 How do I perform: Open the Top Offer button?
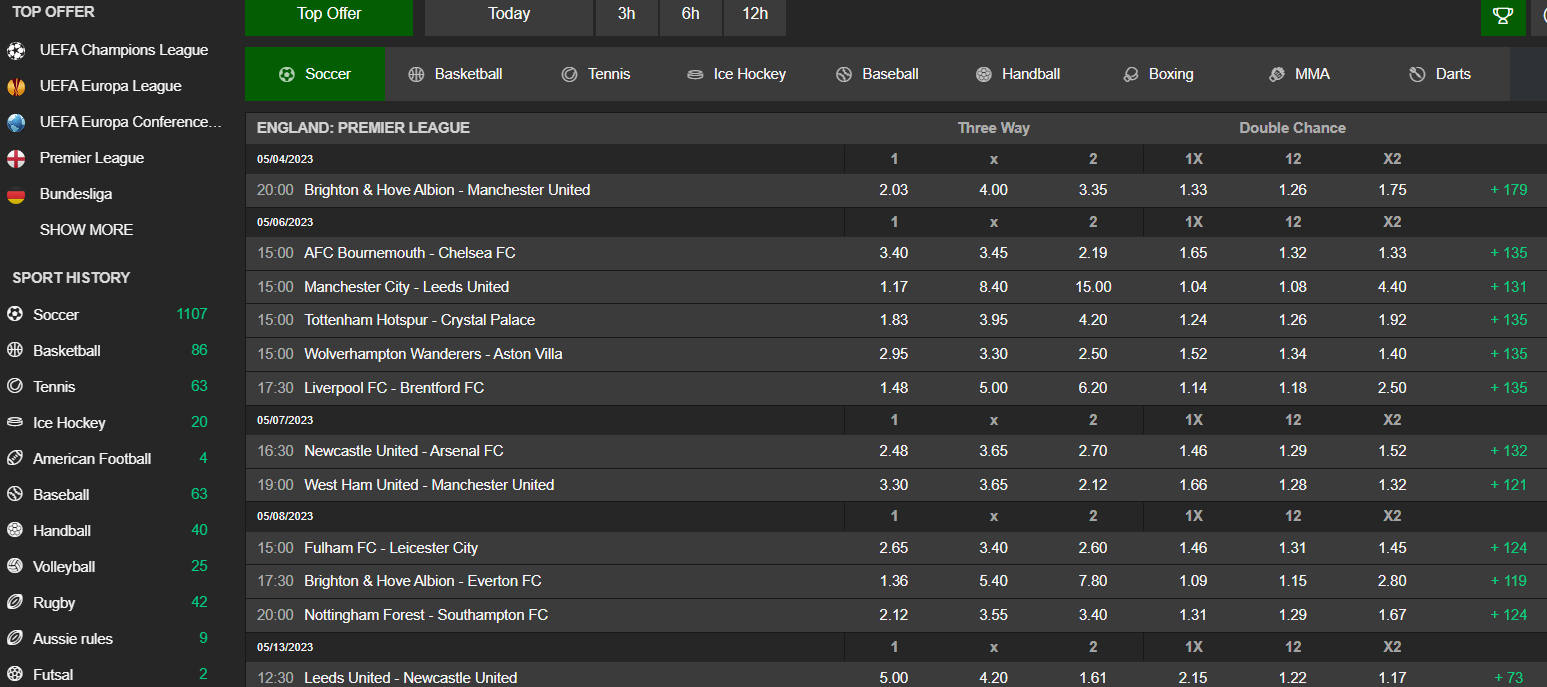click(x=329, y=14)
